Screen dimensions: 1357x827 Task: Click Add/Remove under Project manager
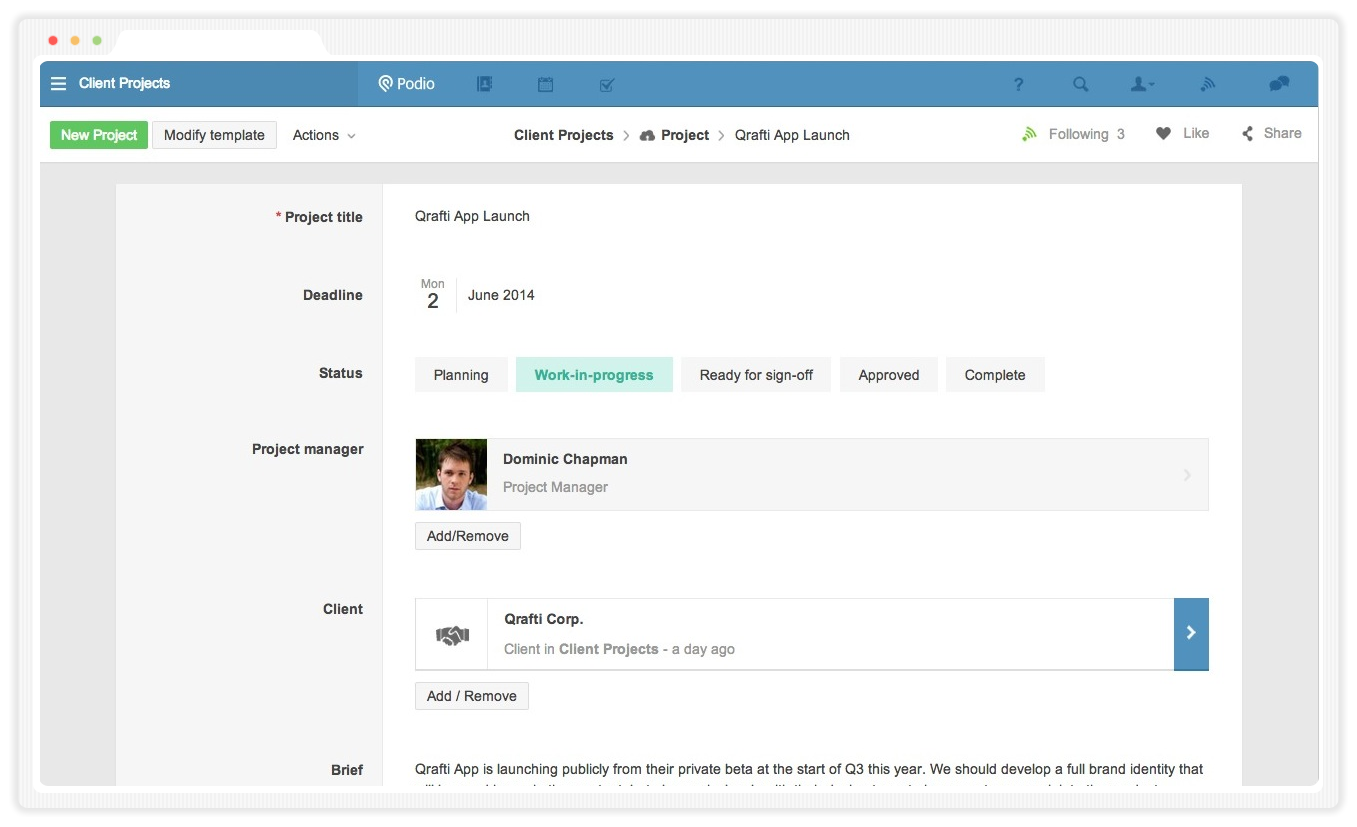point(468,536)
